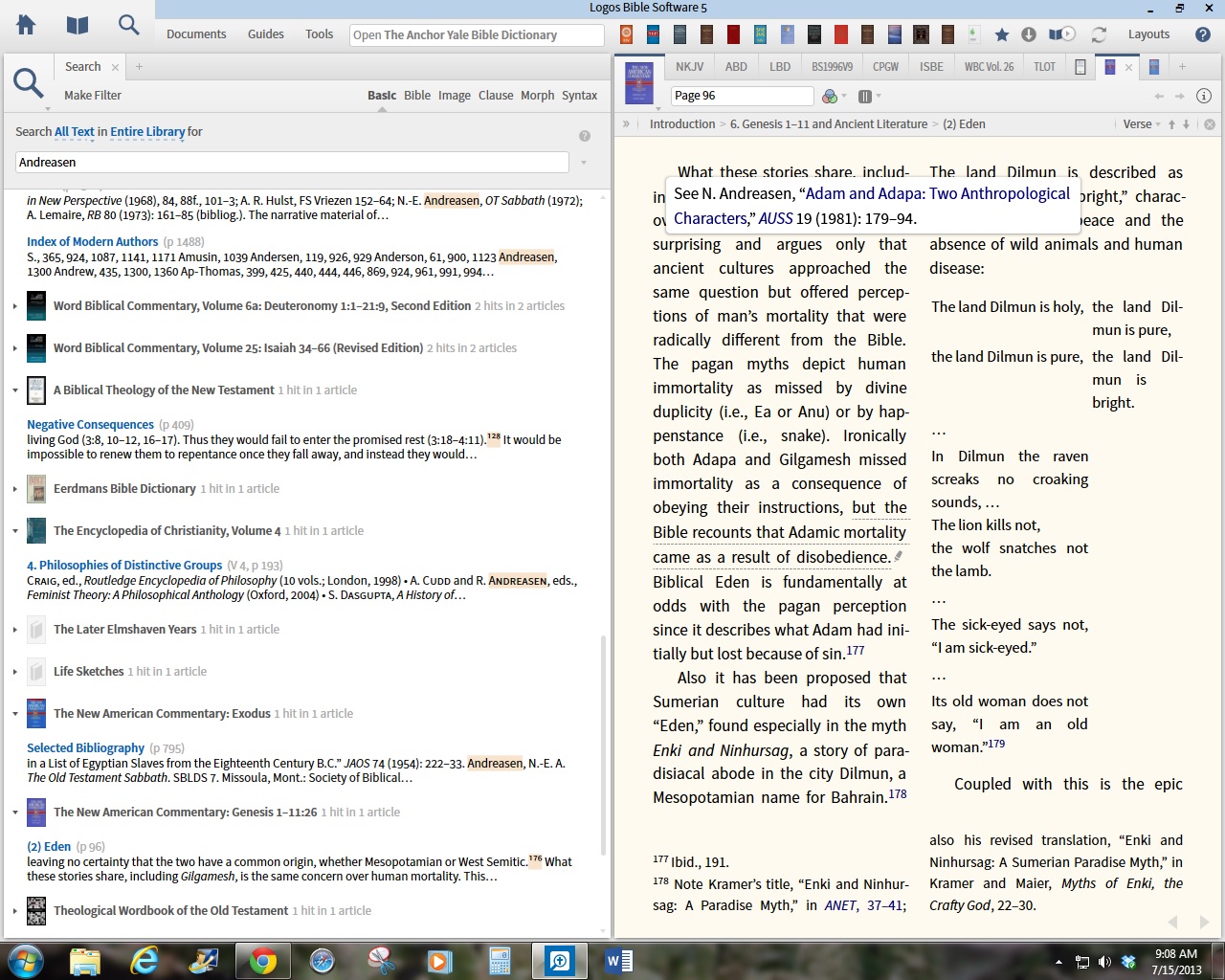Open the downloads arrow icon
The image size is (1225, 980).
click(1029, 34)
